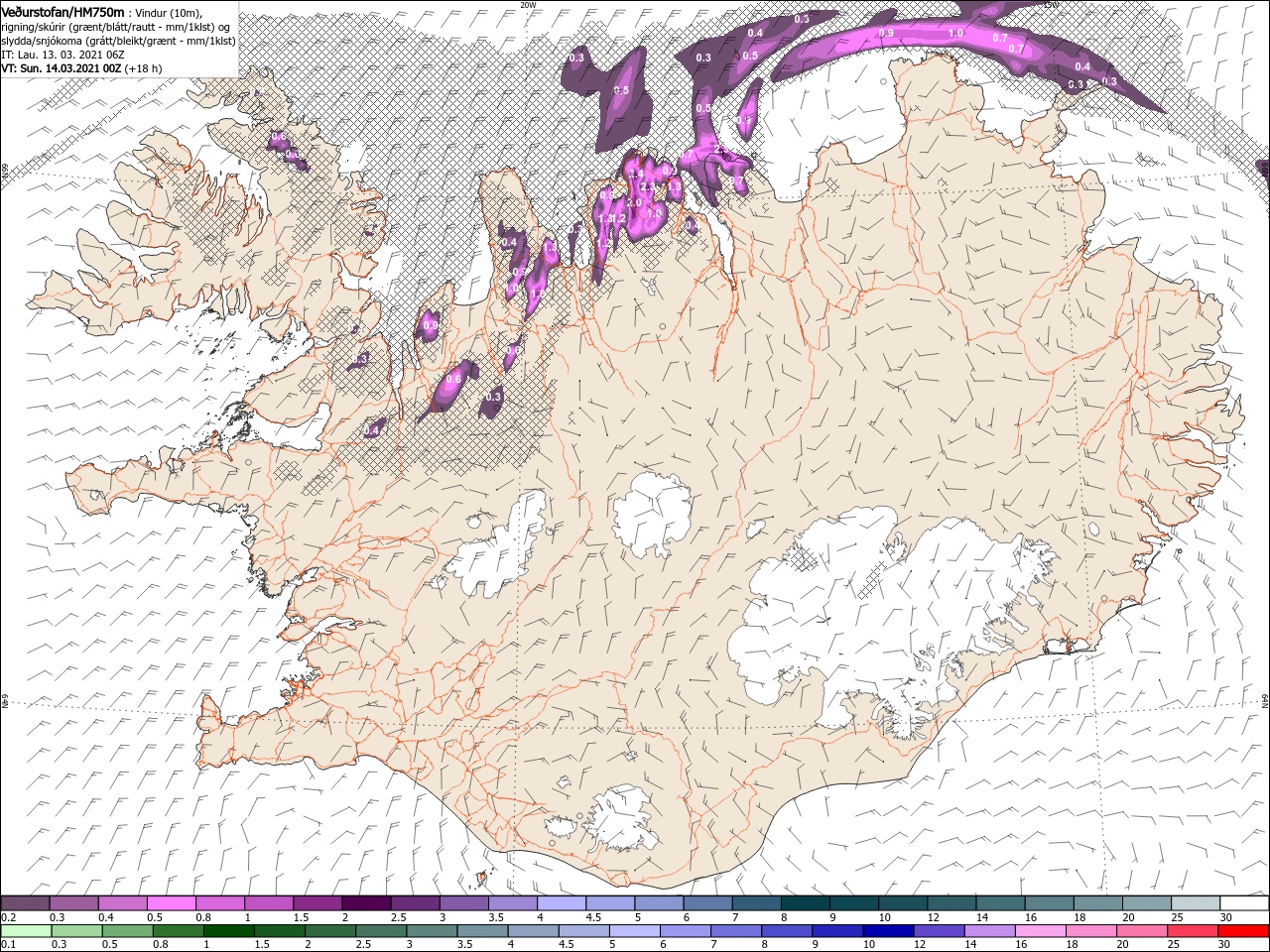
Task: Pick the snow legend swatch starting at 8
Action: tap(805, 903)
